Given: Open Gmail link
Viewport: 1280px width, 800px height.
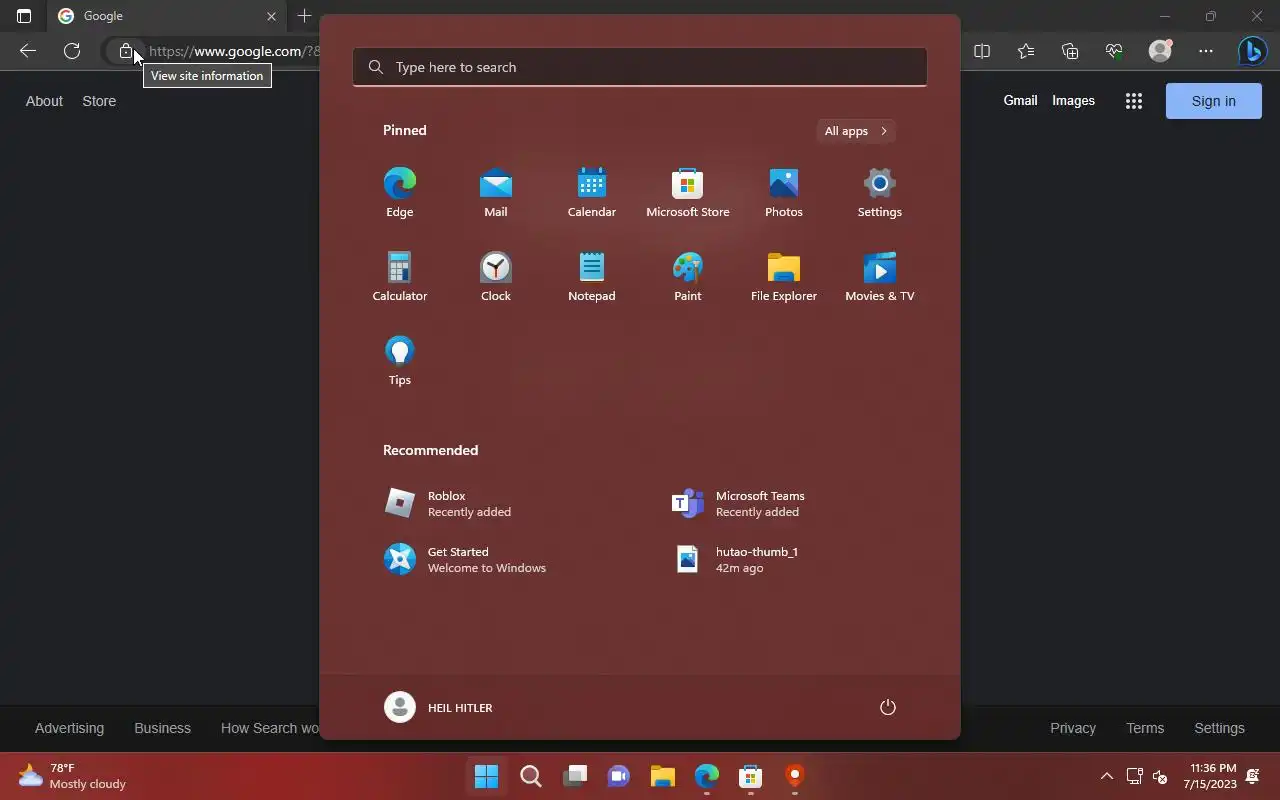Looking at the screenshot, I should click(x=1020, y=100).
